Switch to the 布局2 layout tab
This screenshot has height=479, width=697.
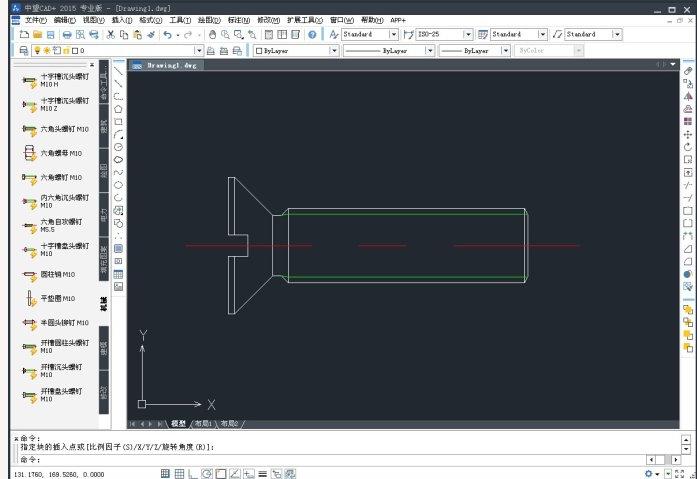pos(229,423)
